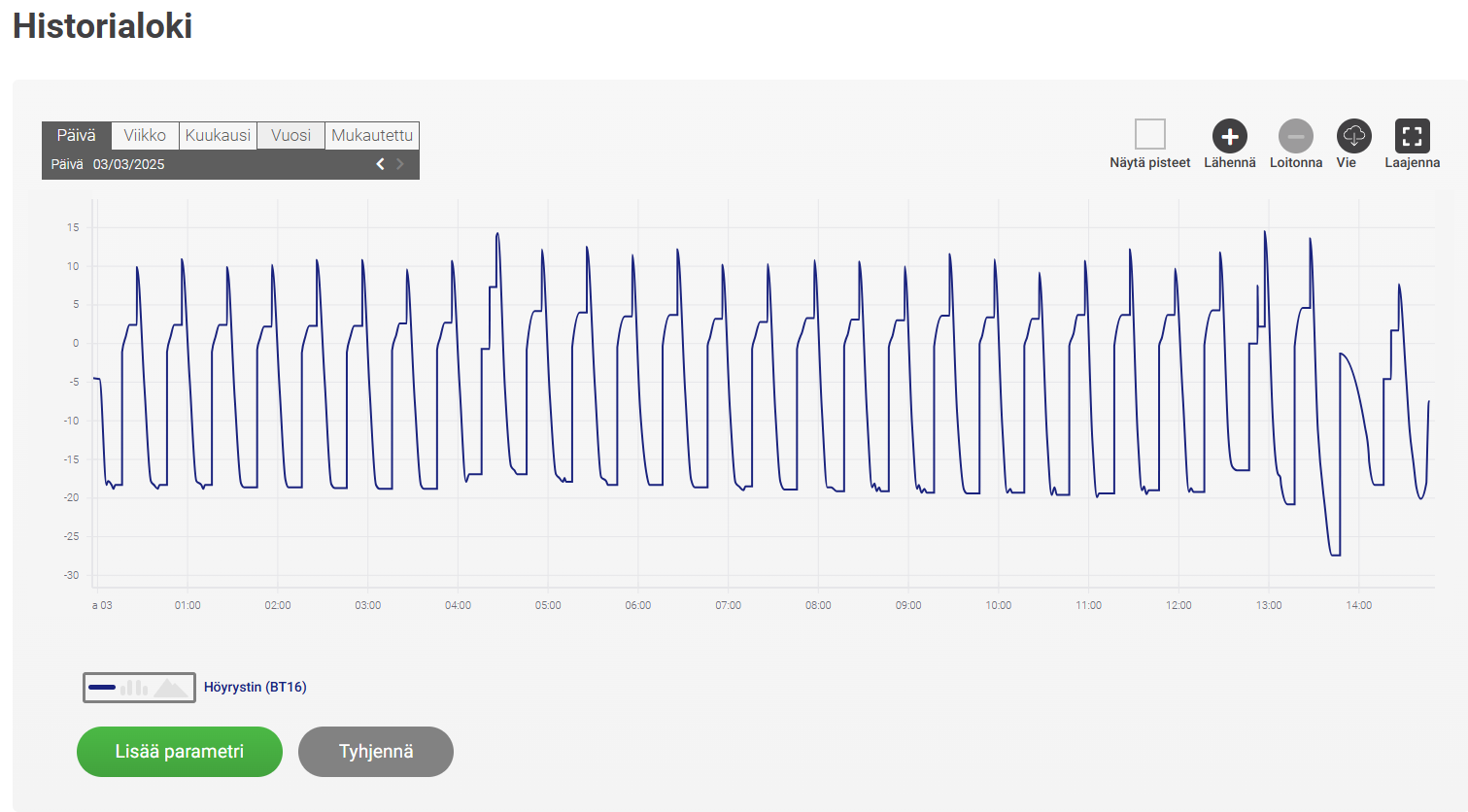Image resolution: width=1468 pixels, height=812 pixels.
Task: Open the Mukautettu custom range tab
Action: click(x=372, y=135)
